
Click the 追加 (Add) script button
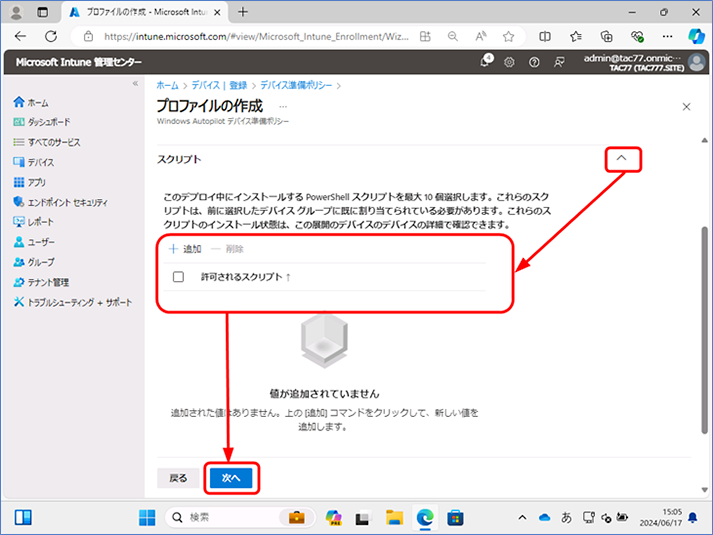pos(185,249)
